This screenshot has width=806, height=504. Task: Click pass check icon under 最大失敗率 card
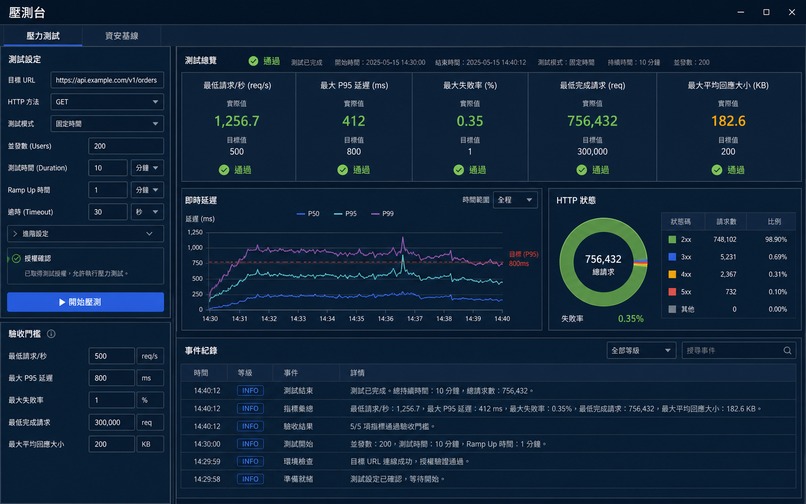click(x=459, y=170)
